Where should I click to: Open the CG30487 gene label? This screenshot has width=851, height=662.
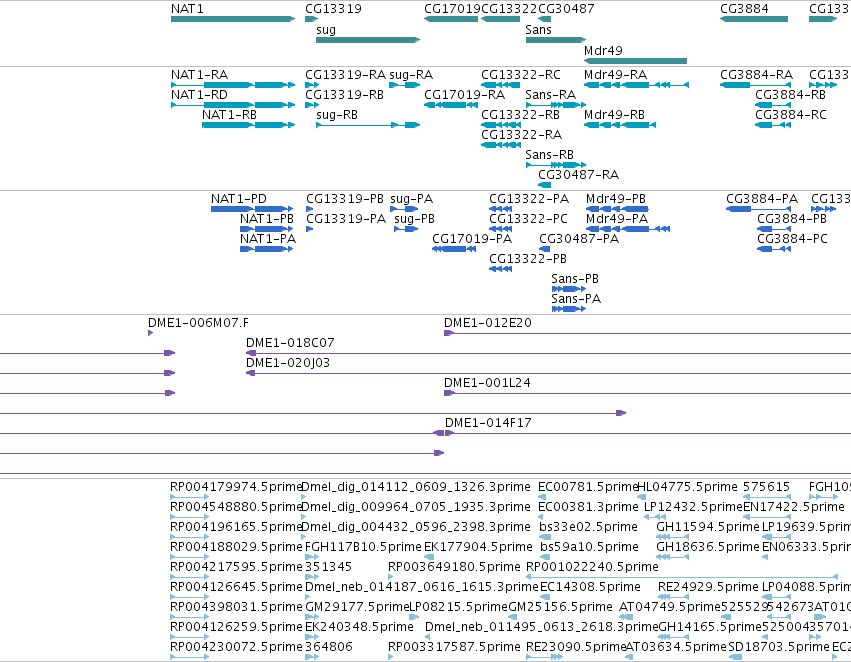click(x=566, y=9)
